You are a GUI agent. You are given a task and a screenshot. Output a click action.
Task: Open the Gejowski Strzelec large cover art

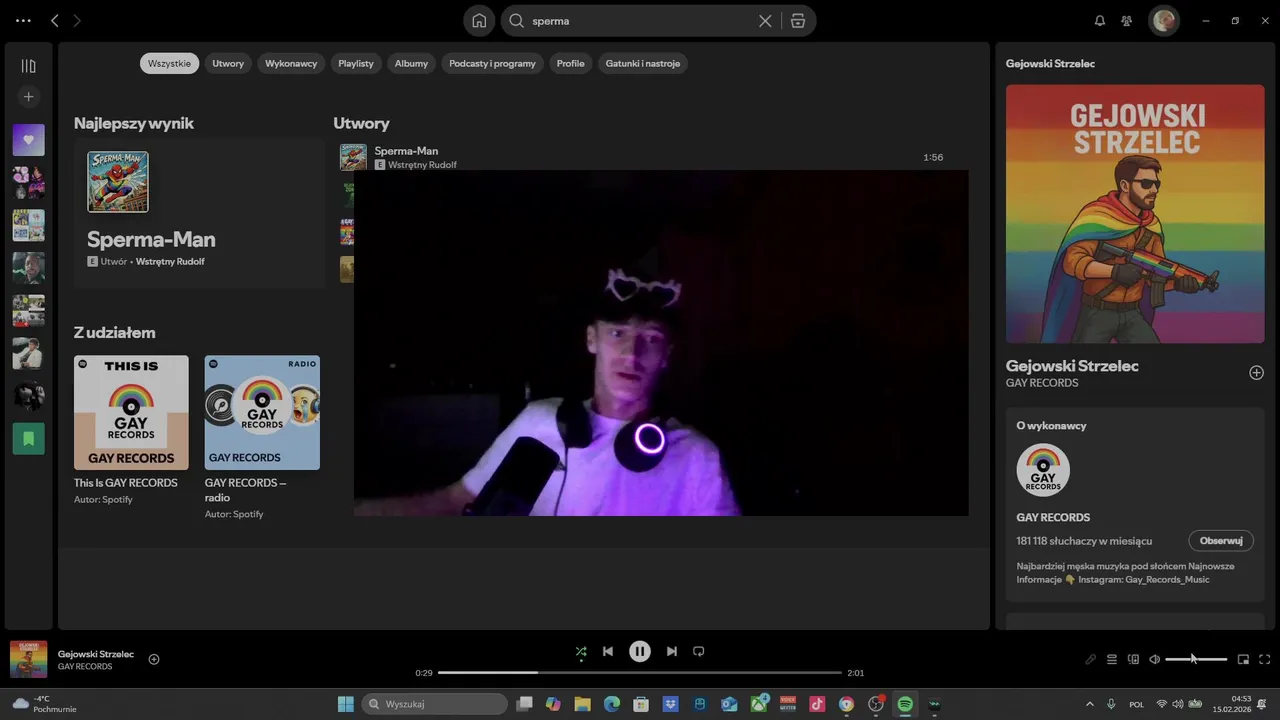pos(1135,214)
